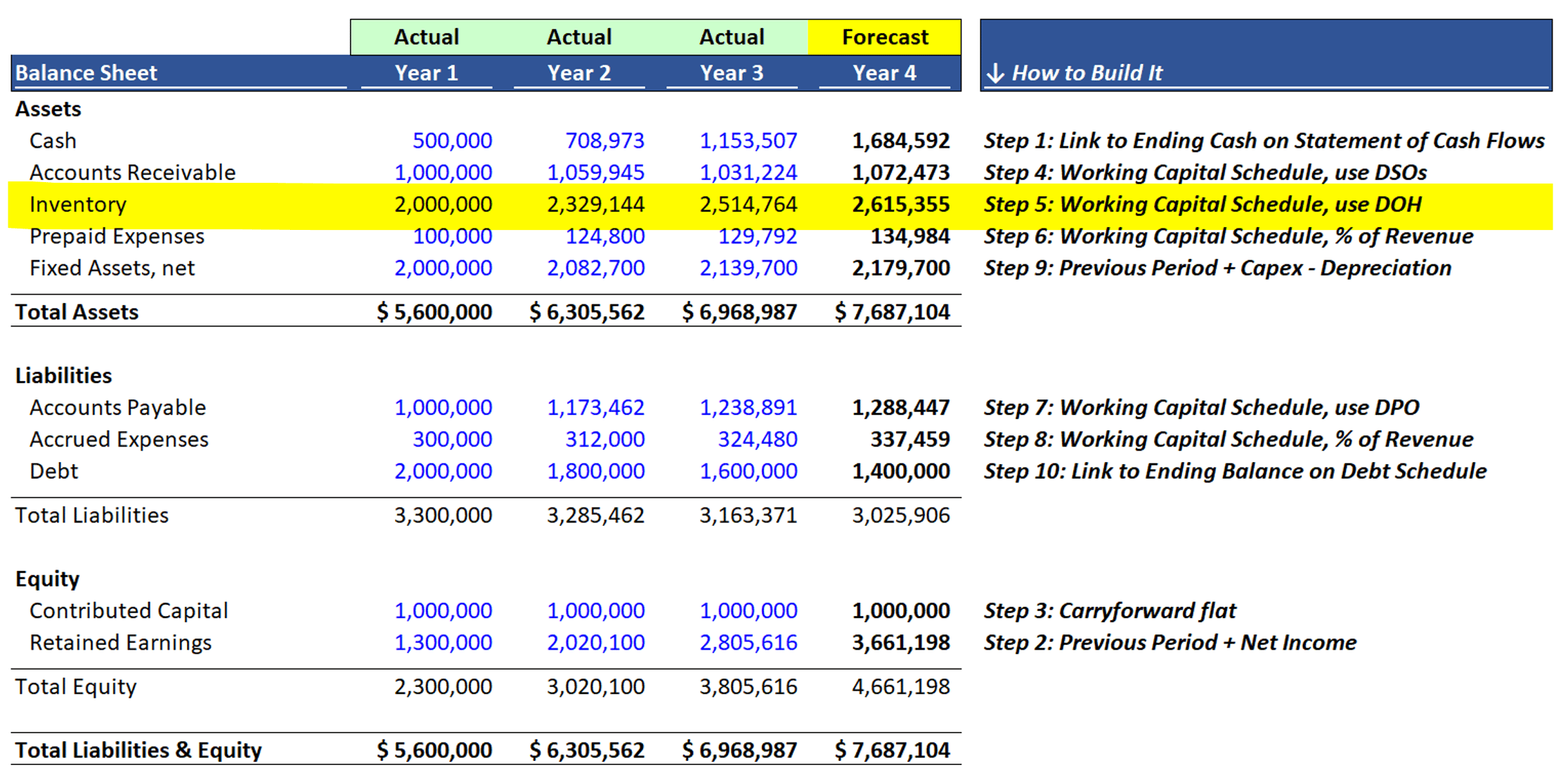Viewport: 1568px width, 777px height.
Task: Select Contributed Capital row label
Action: tap(129, 611)
